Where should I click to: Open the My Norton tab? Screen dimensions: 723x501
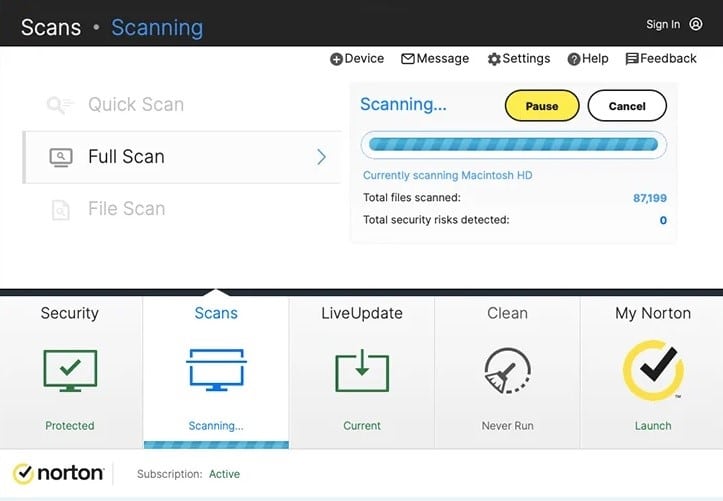tap(652, 372)
